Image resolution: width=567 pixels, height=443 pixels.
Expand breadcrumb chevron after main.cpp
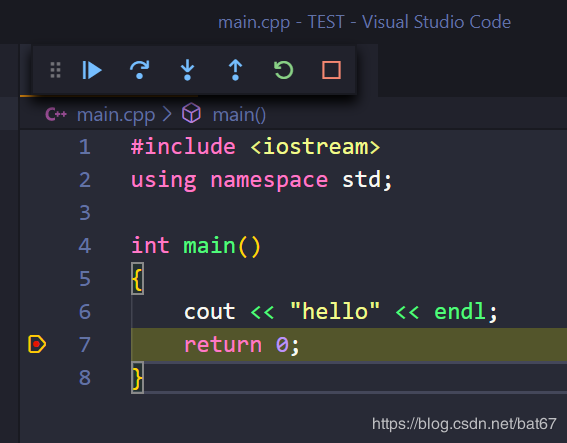pos(167,115)
